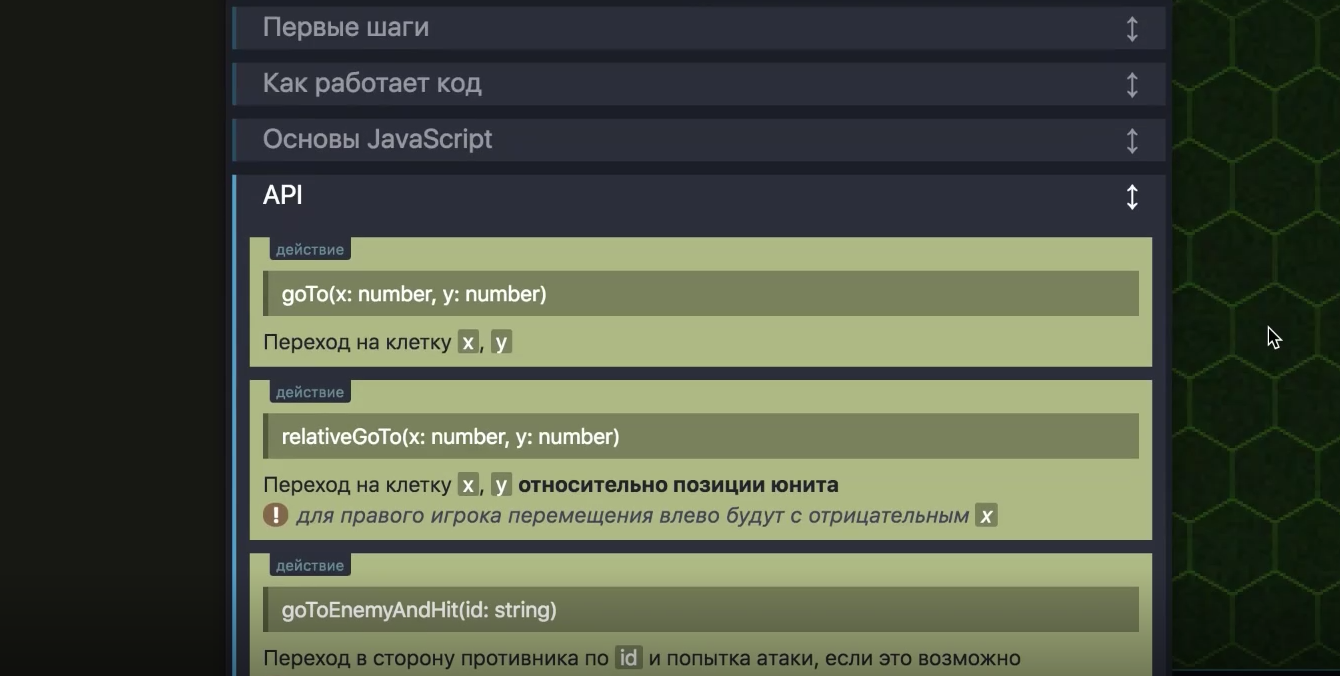Screen dimensions: 1340x676
Task: Click the действие tag above goTo
Action: point(310,249)
